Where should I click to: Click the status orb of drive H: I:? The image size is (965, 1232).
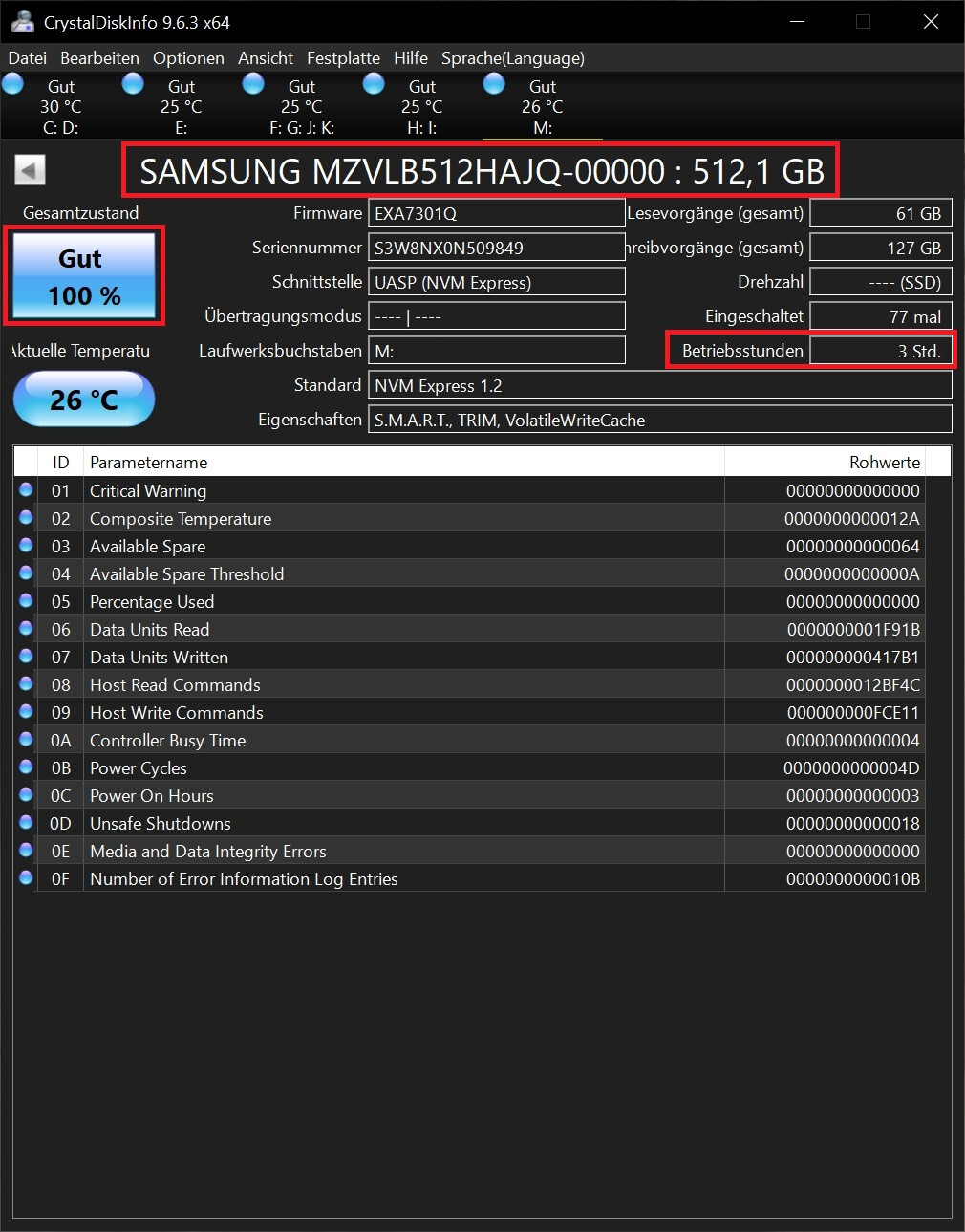click(x=375, y=84)
